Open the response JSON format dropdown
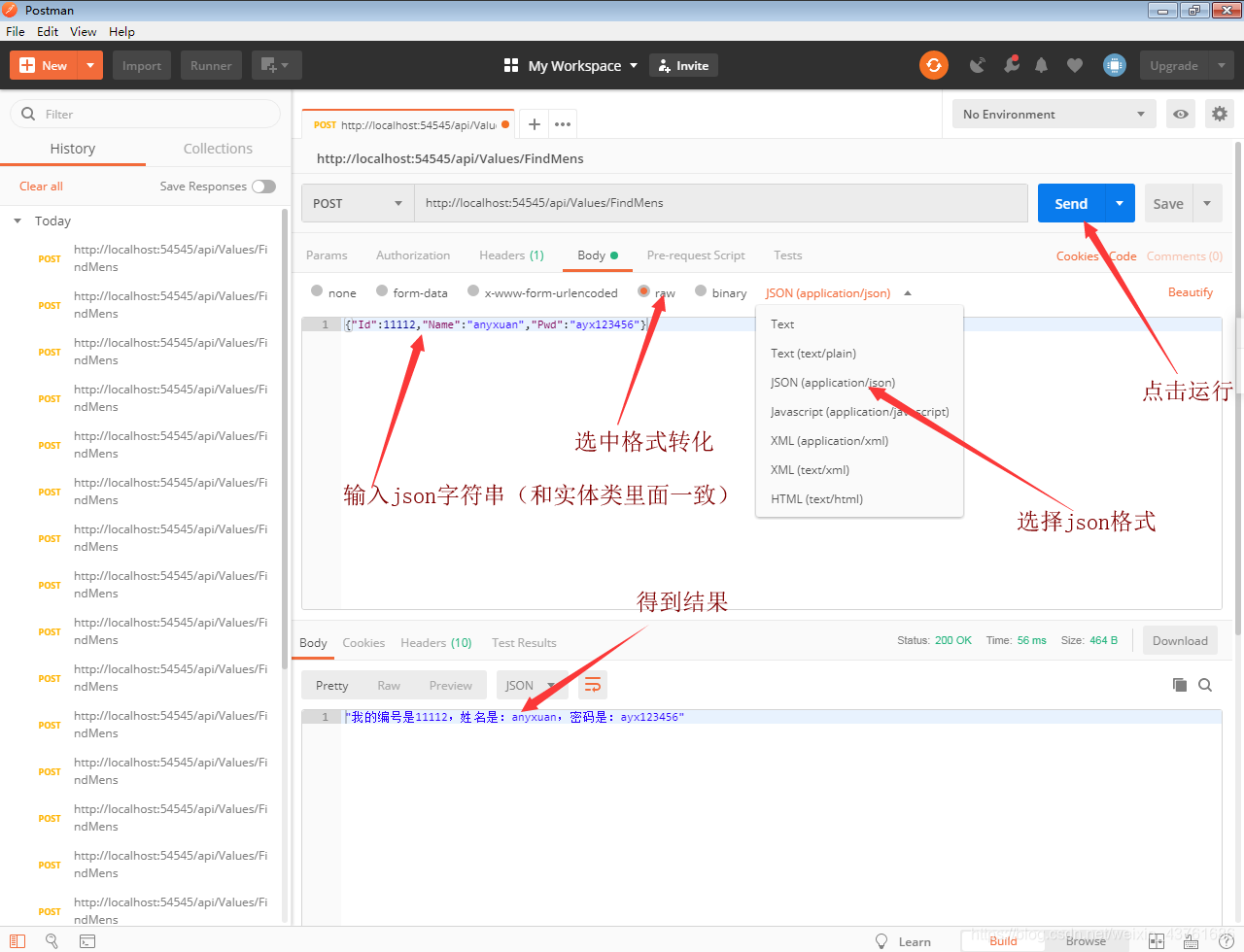 532,685
